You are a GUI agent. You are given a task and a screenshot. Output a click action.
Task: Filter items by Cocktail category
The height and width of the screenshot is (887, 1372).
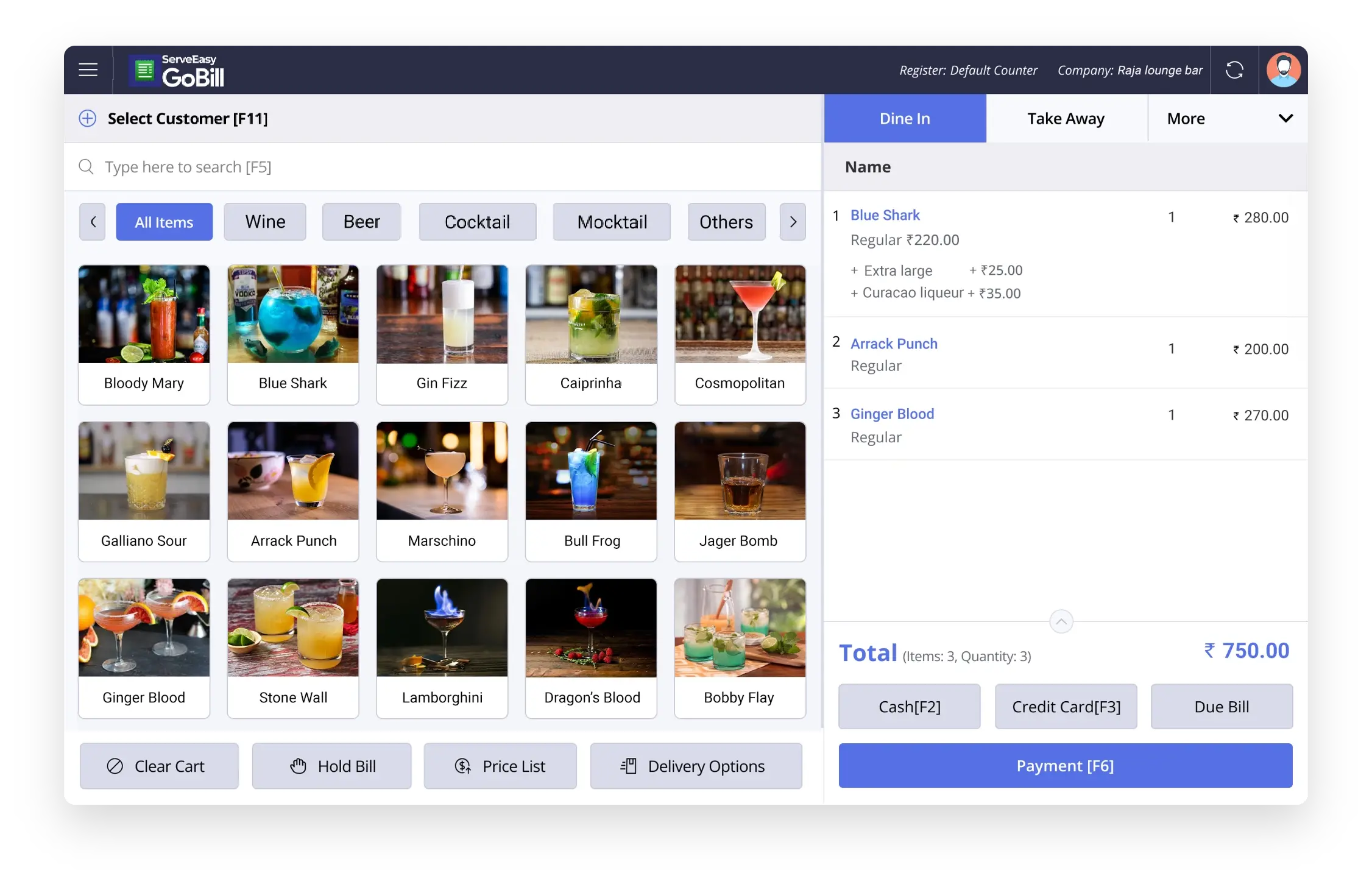point(477,222)
